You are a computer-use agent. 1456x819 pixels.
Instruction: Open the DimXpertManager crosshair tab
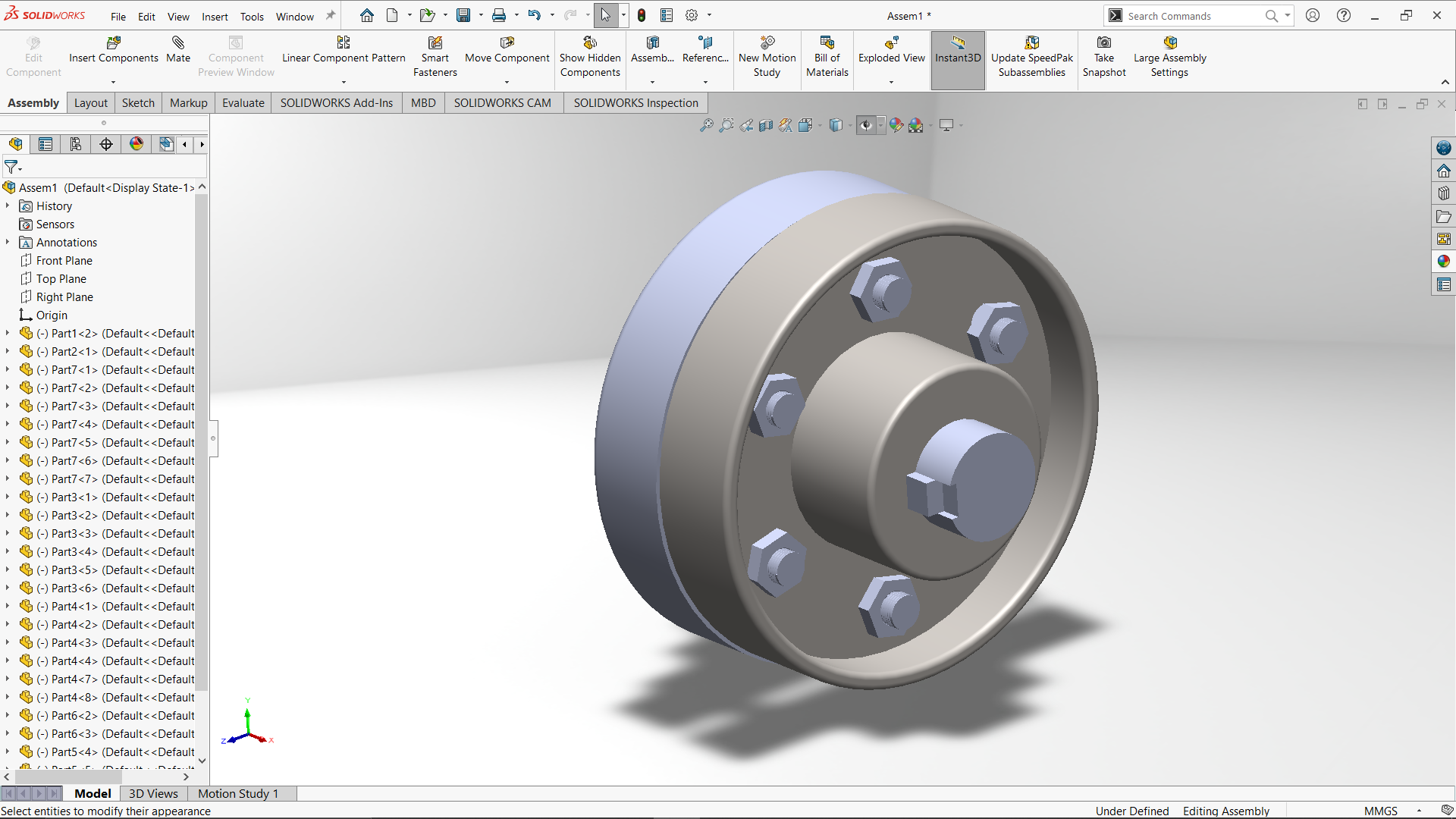click(106, 144)
